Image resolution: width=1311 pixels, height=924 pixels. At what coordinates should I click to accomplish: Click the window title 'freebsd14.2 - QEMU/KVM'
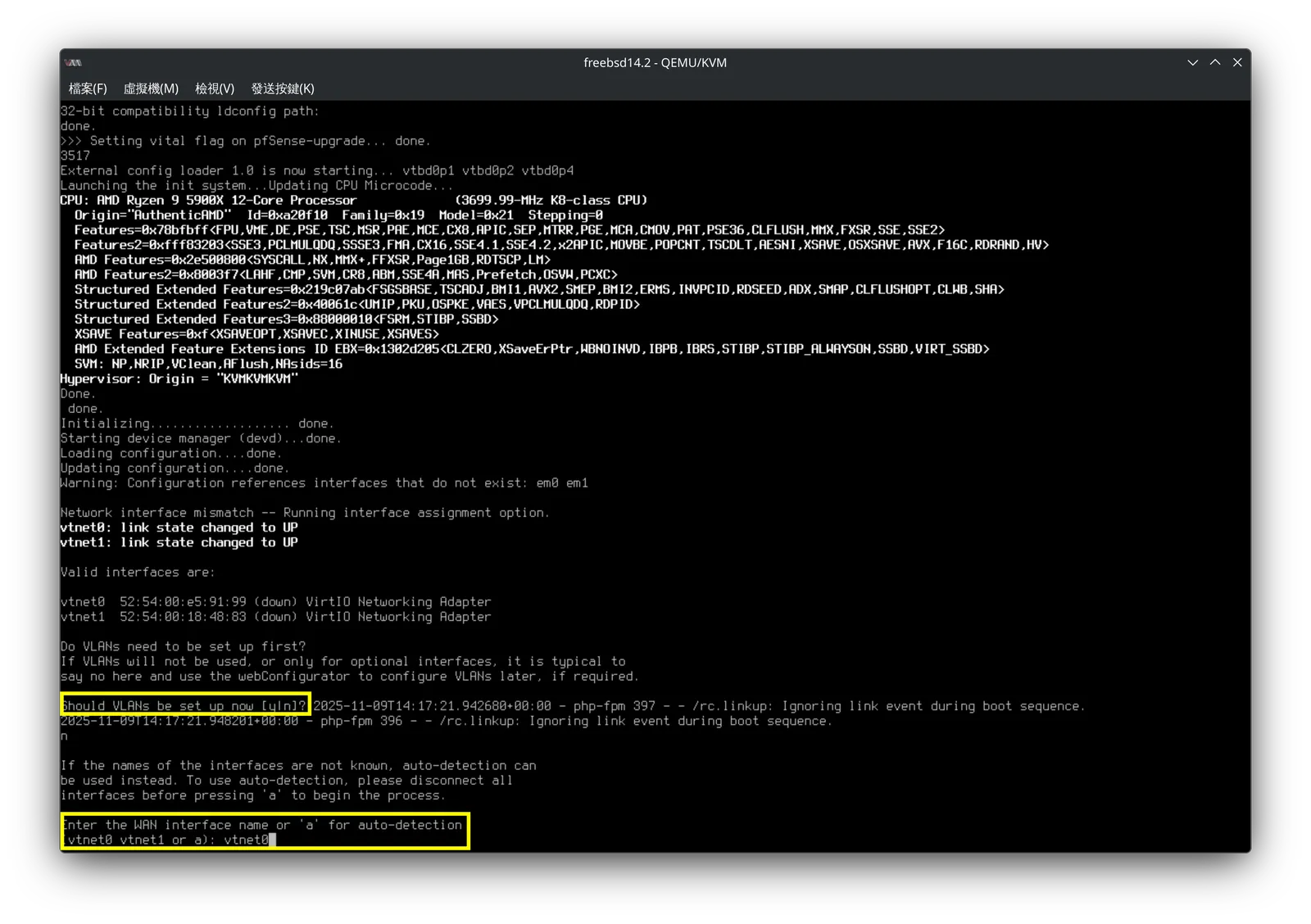coord(655,63)
